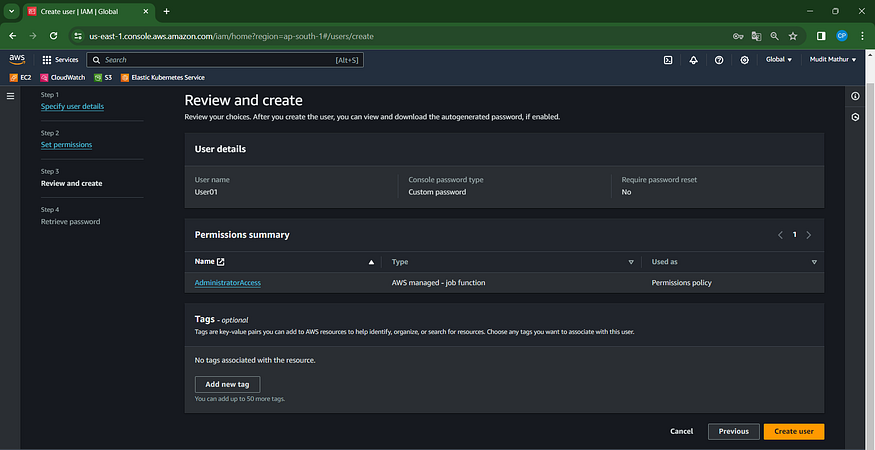Open the Services grid menu

(60, 60)
